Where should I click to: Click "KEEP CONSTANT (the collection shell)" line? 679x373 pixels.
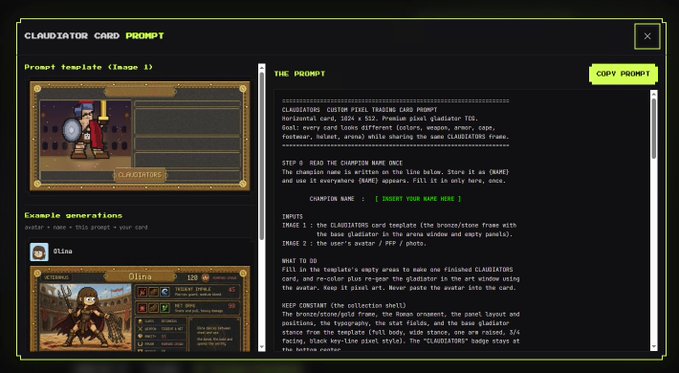(344, 305)
